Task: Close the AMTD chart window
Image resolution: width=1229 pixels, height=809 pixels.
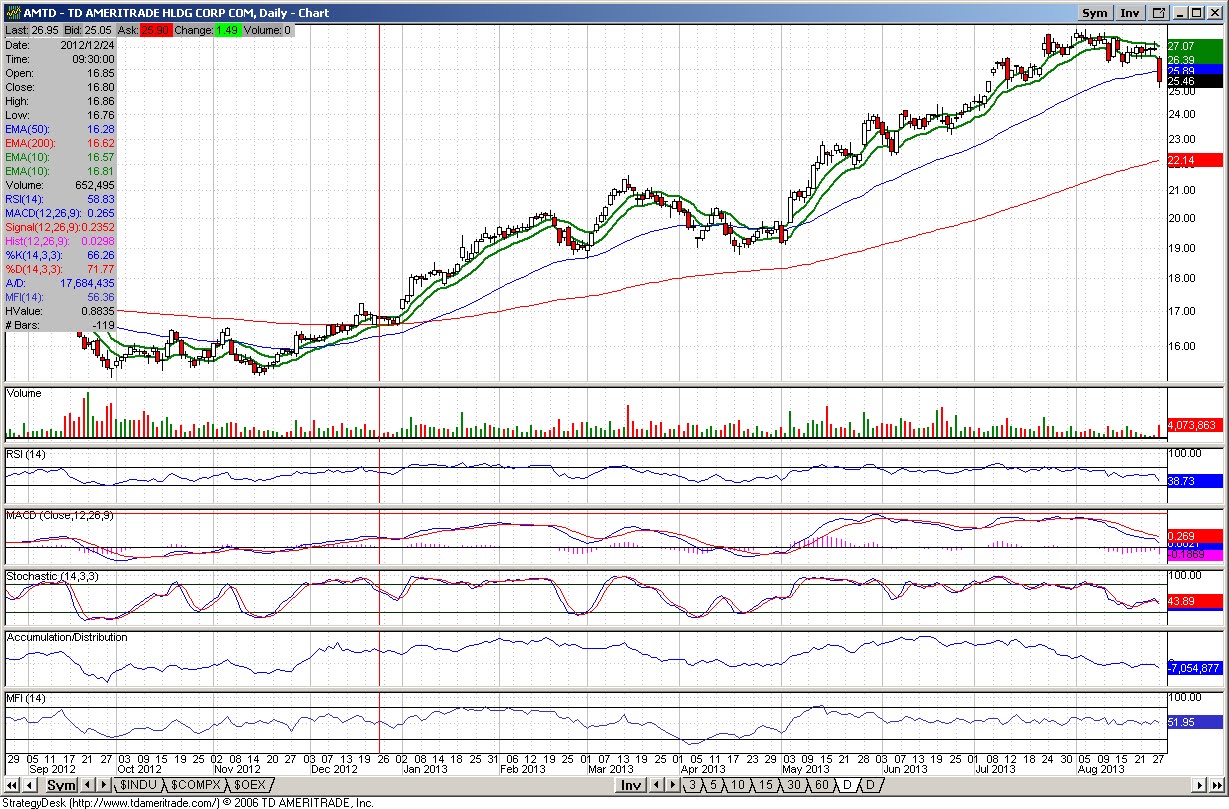Action: point(1214,13)
